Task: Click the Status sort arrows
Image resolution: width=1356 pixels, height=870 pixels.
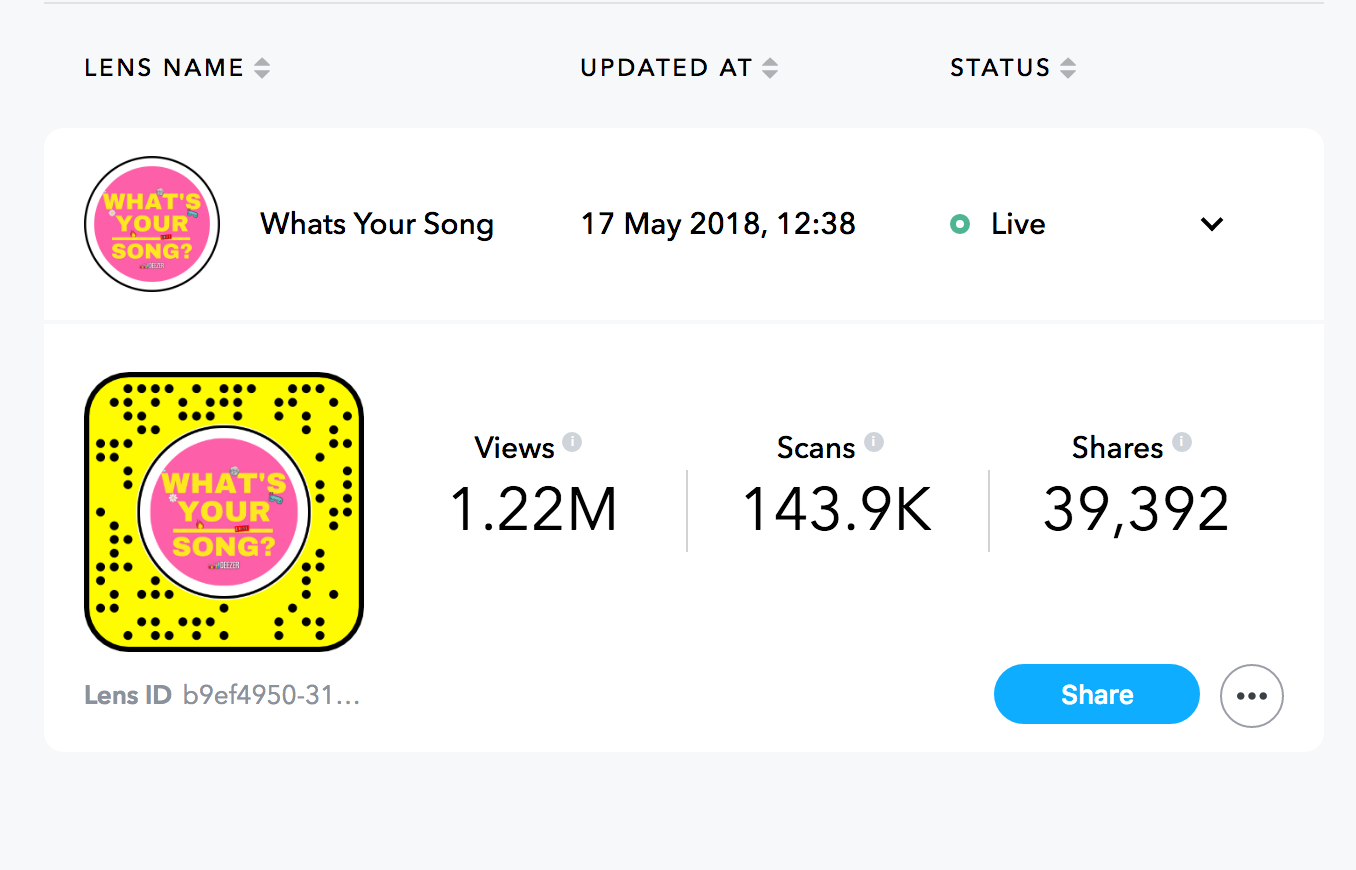Action: coord(1068,68)
